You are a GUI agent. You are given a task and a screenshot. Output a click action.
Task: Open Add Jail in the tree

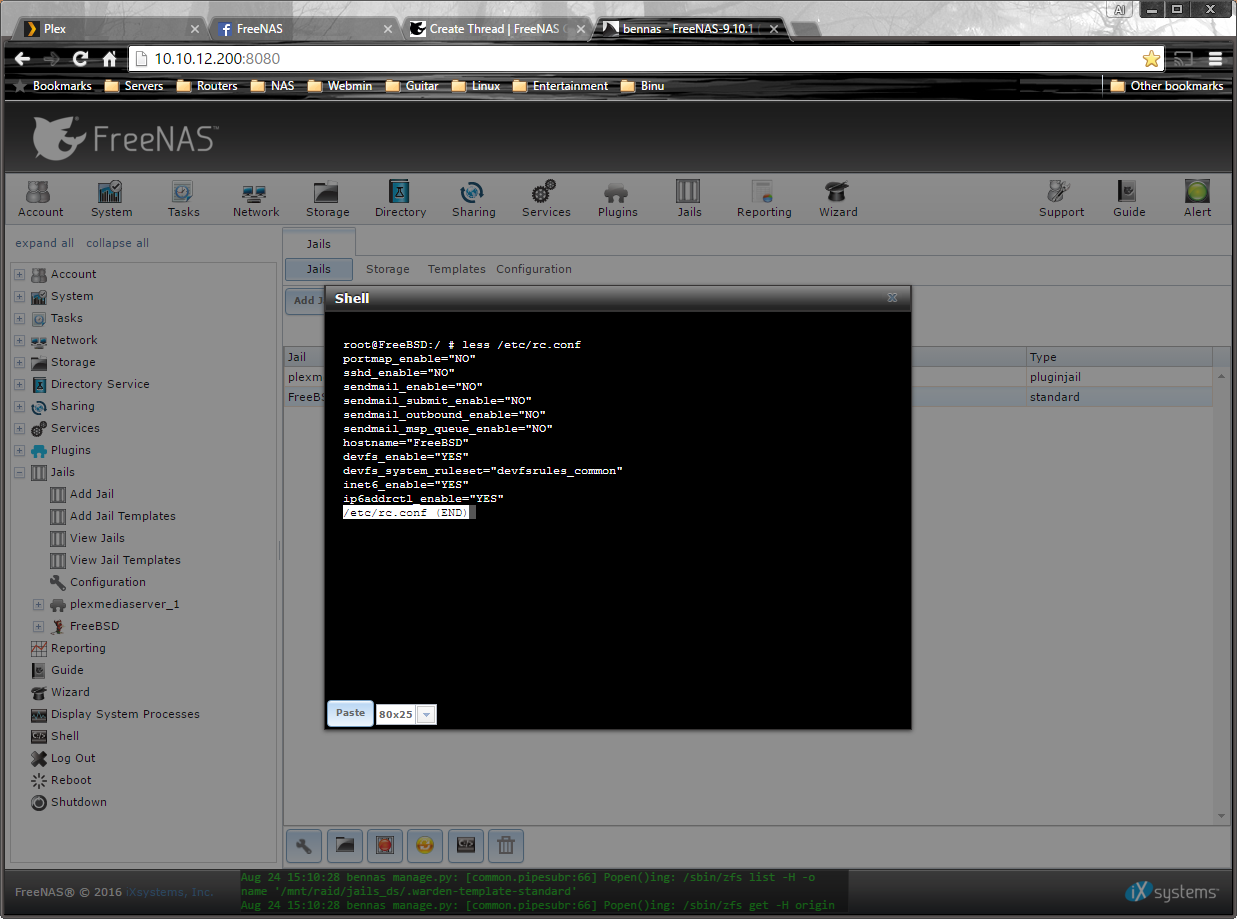92,494
